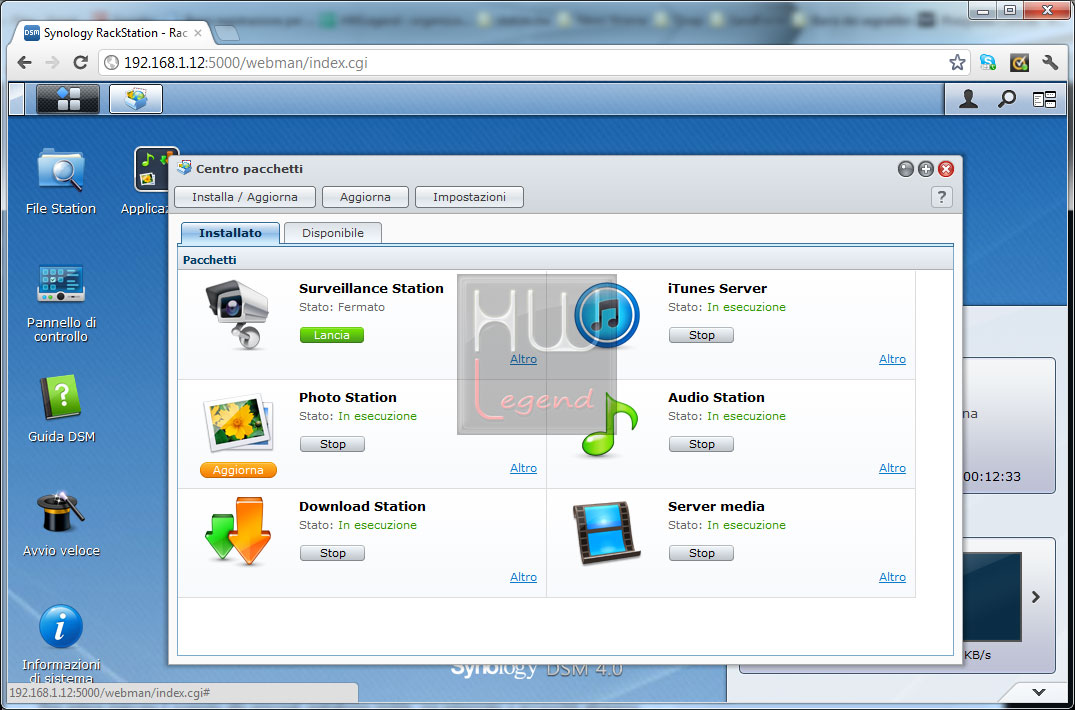Click the iTunes Server package title

[x=717, y=289]
